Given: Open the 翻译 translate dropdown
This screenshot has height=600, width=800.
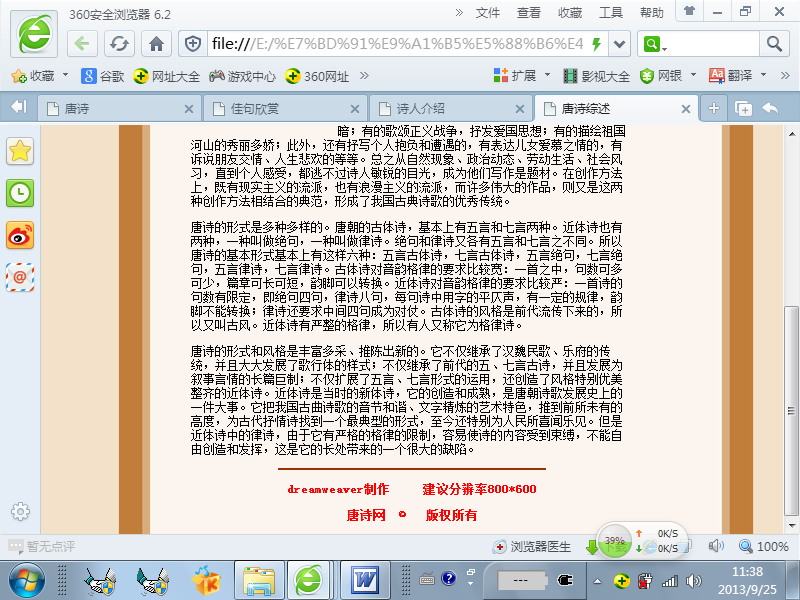Looking at the screenshot, I should coord(765,75).
